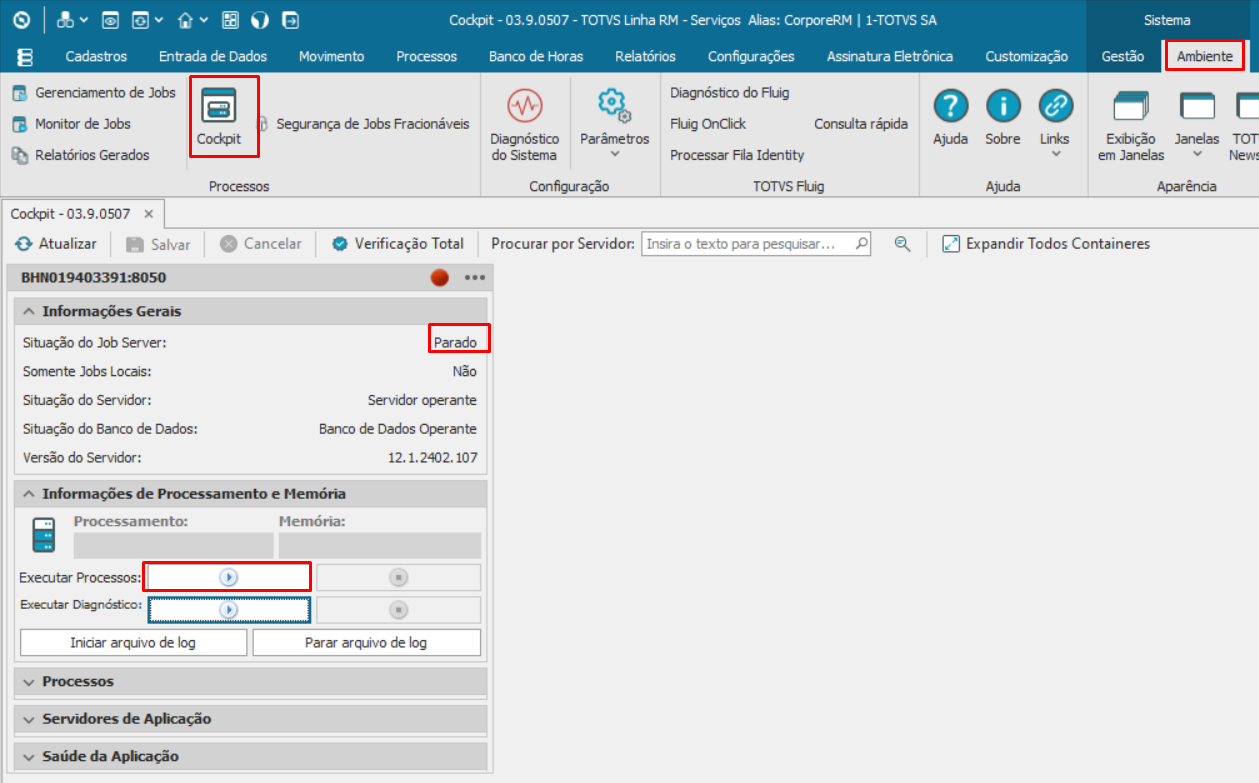Screen dimensions: 1259x783
Task: Click the Salvar toolbar button
Action: click(x=158, y=244)
